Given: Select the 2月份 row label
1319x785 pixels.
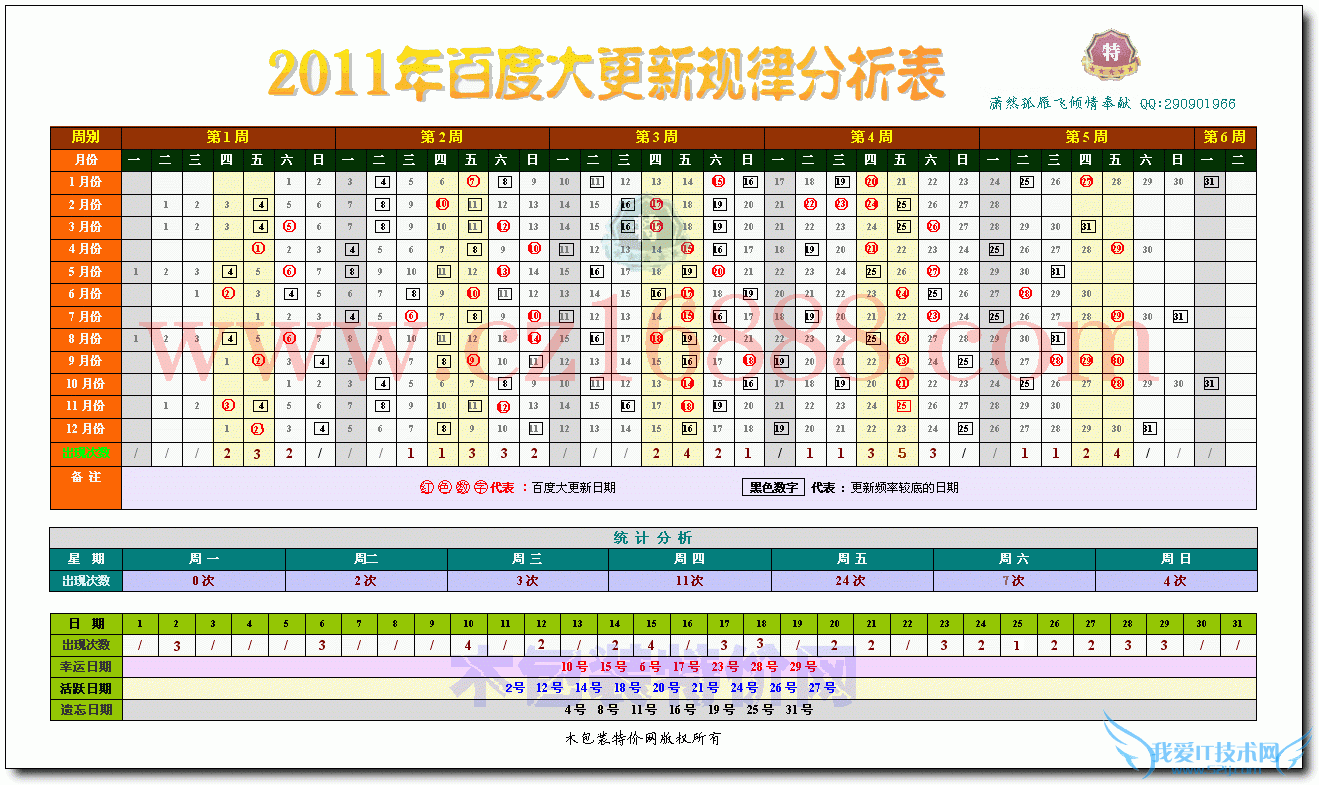Looking at the screenshot, I should pyautogui.click(x=86, y=204).
